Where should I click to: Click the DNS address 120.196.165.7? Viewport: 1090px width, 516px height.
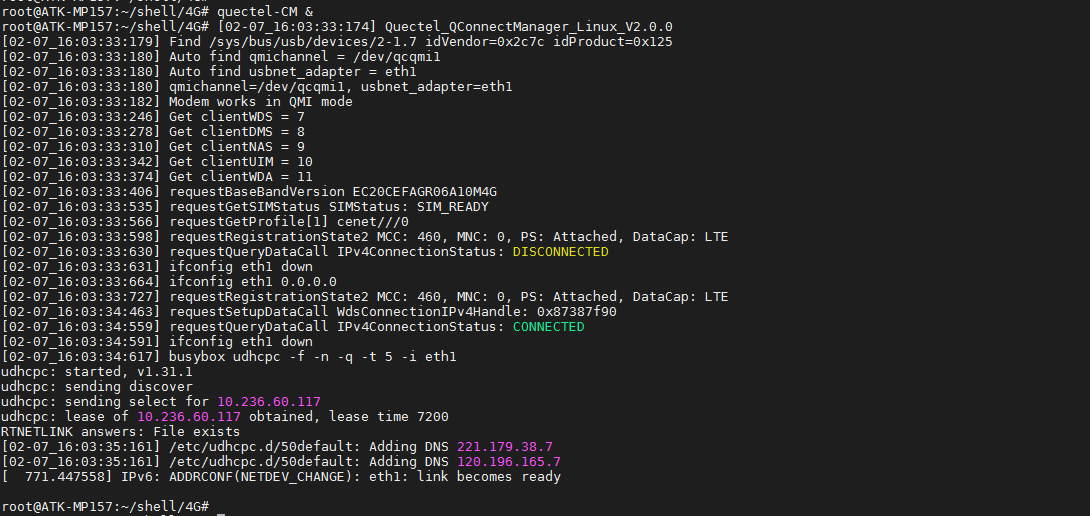click(508, 462)
